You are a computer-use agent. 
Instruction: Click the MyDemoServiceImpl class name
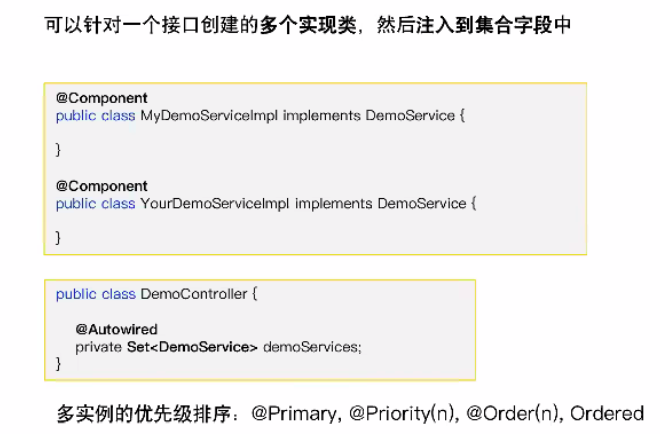[x=209, y=116]
